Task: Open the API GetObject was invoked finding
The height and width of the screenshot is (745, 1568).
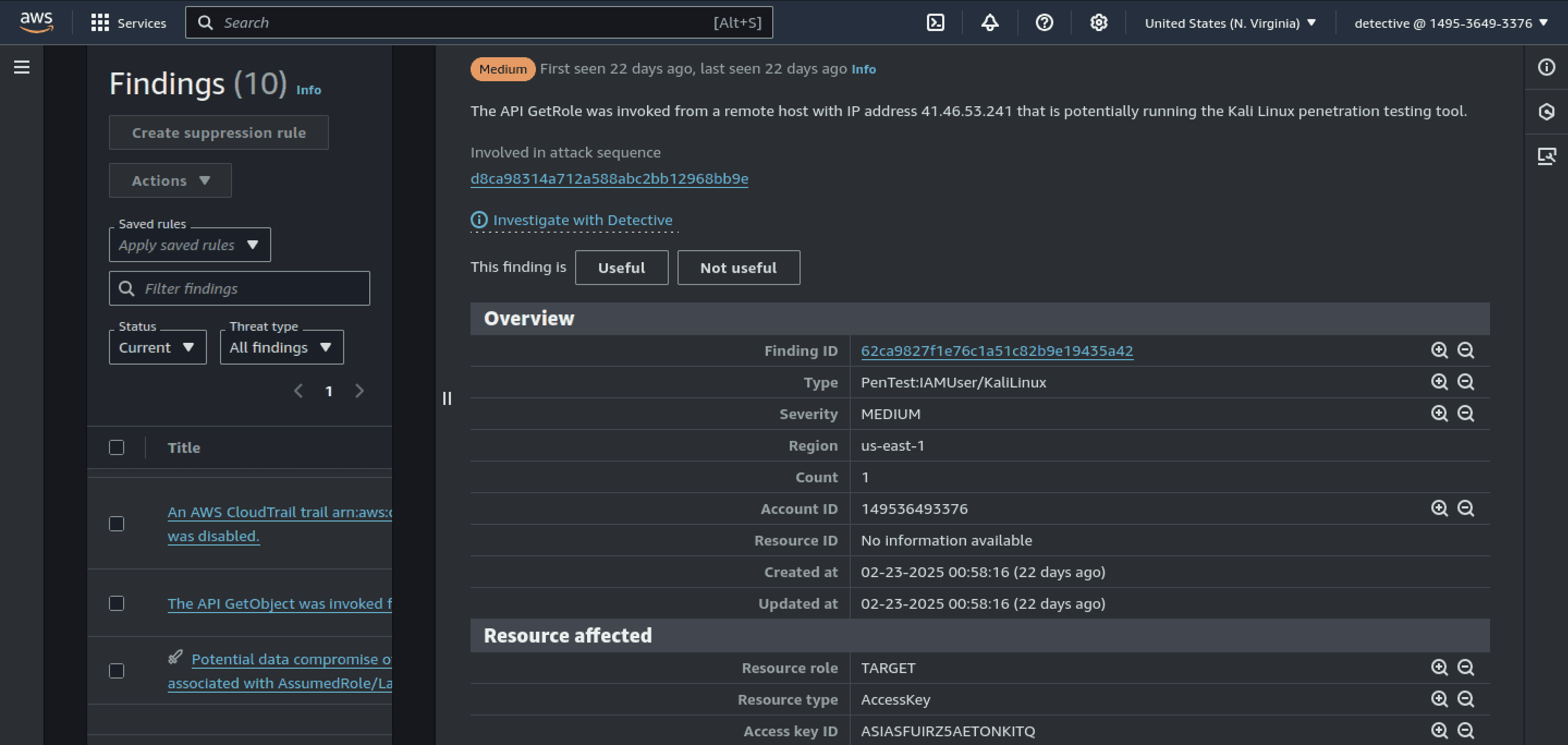Action: click(279, 604)
